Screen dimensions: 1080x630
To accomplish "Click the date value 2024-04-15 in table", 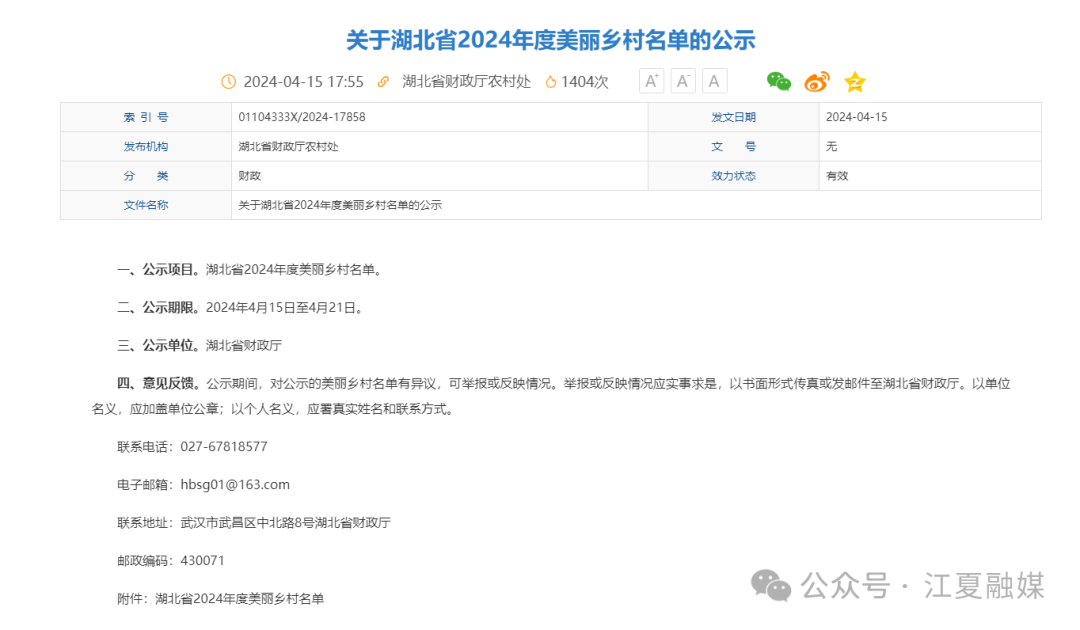I will coord(856,117).
